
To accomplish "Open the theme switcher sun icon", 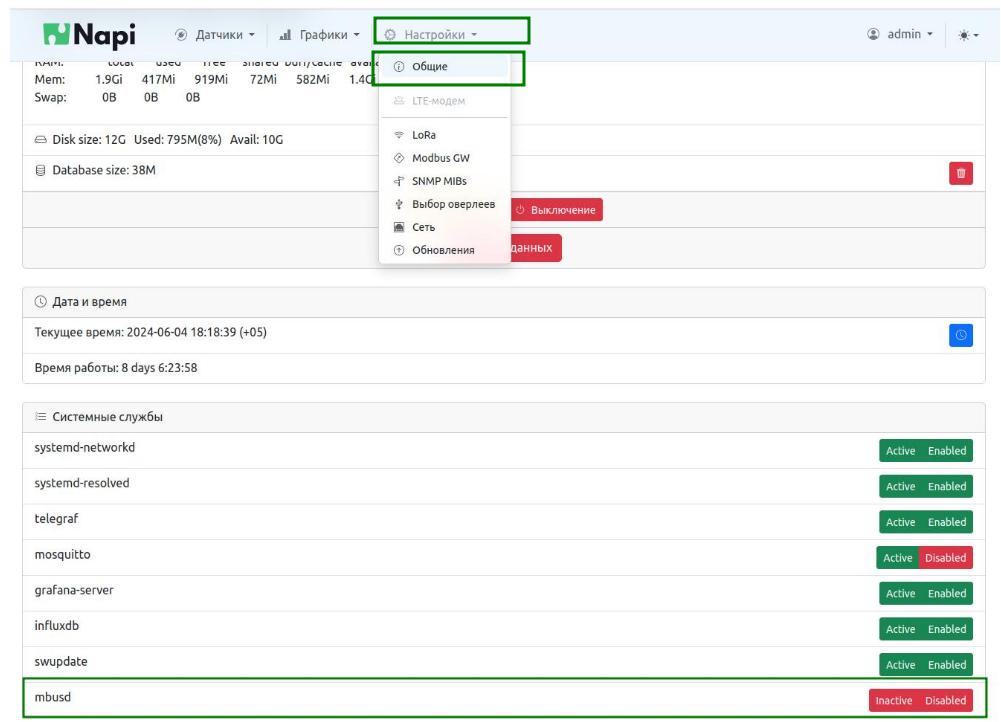I will point(966,35).
